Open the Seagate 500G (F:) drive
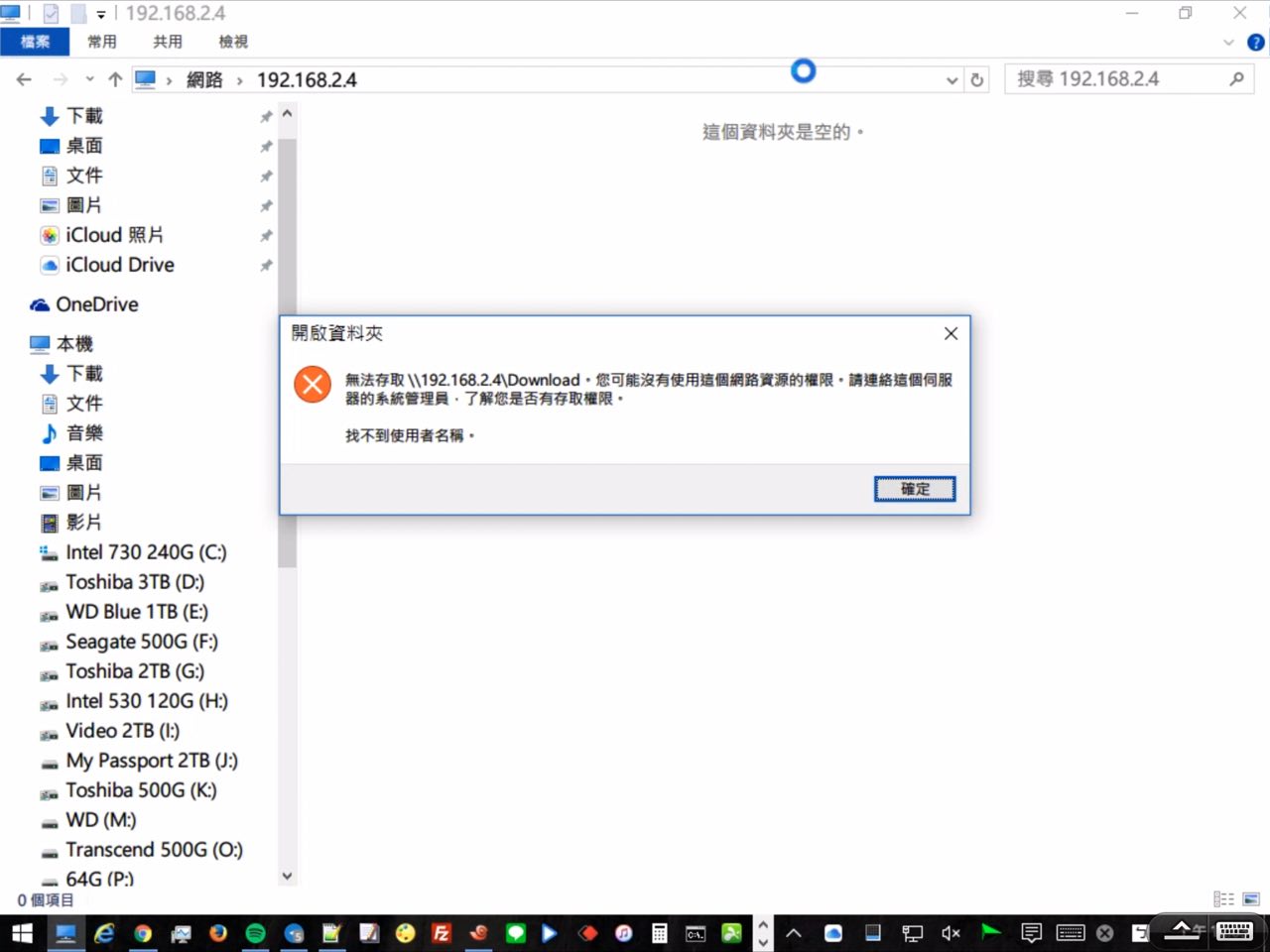This screenshot has height=952, width=1270. [x=142, y=642]
